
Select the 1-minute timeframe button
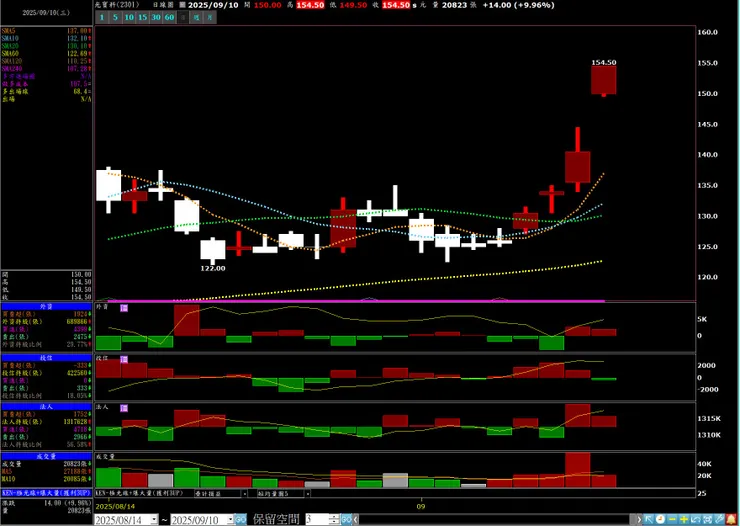(101, 17)
